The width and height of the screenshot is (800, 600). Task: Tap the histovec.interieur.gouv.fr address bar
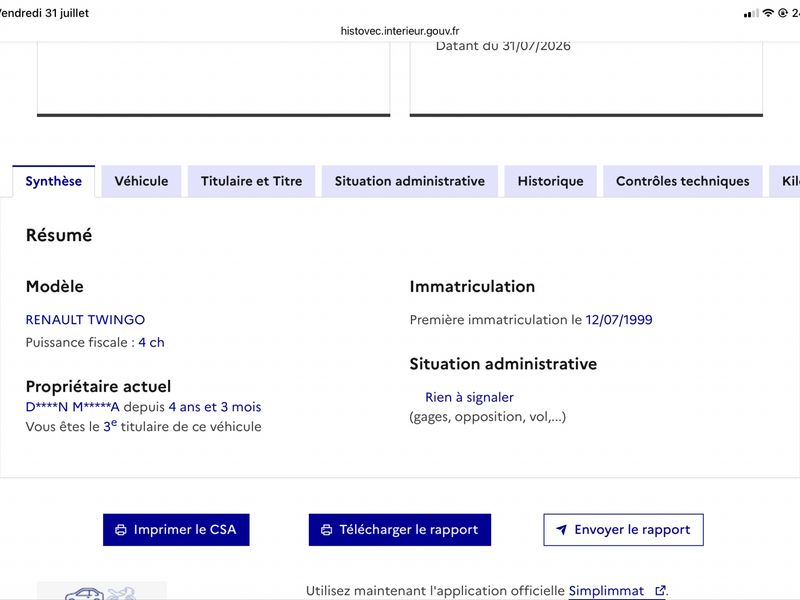point(400,31)
